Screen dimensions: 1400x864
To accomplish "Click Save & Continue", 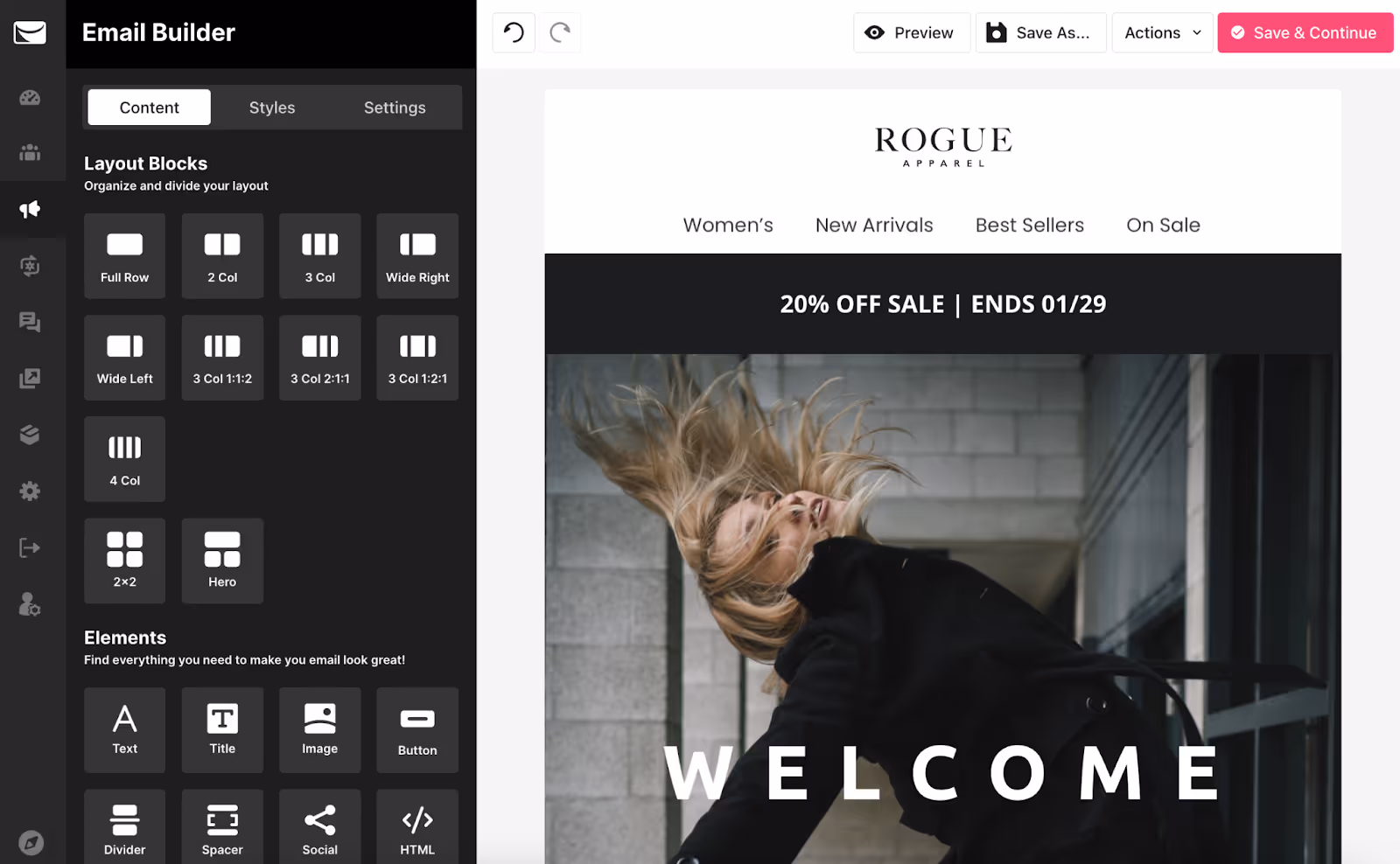I will [1305, 32].
